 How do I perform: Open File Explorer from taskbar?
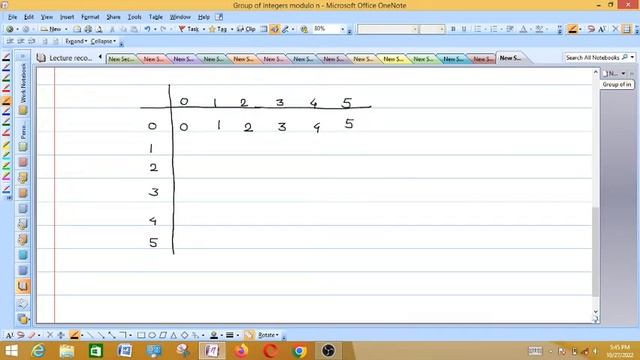click(67, 351)
